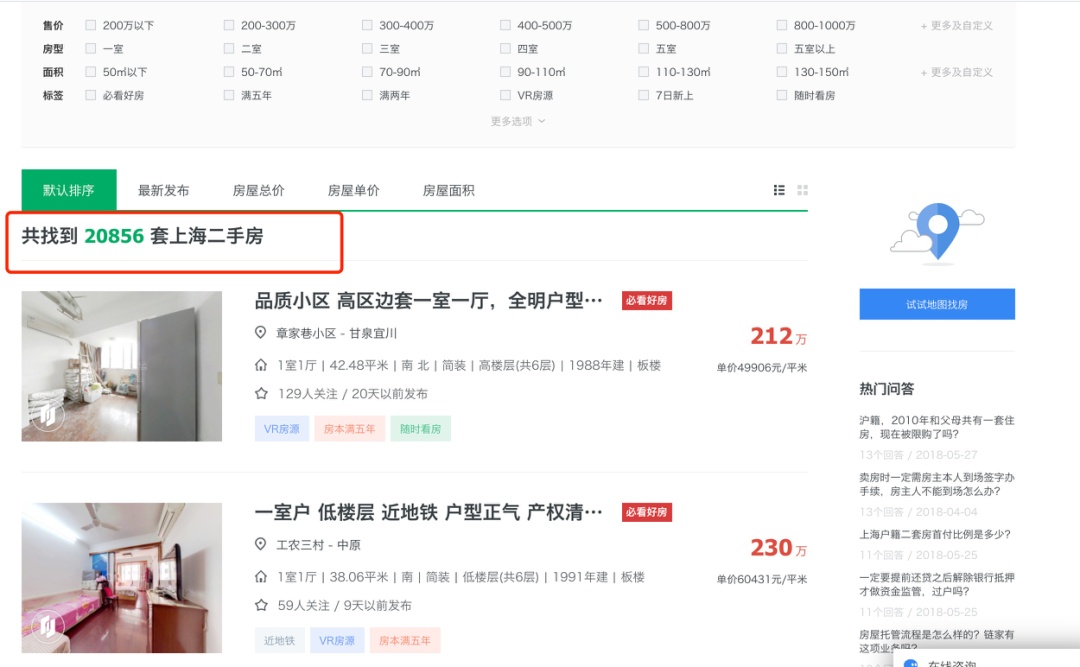Enable the 三室 room type checkbox

pos(368,49)
